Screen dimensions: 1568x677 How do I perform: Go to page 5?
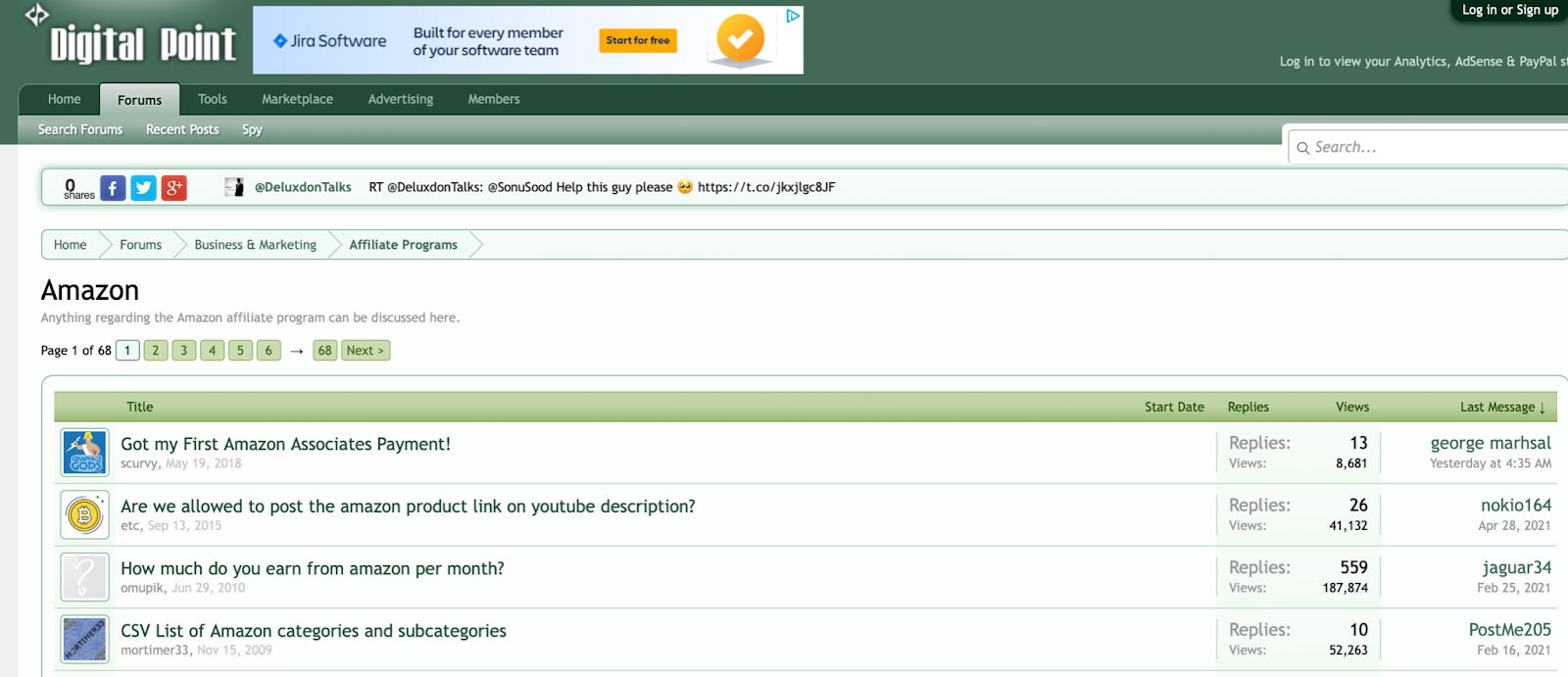240,351
